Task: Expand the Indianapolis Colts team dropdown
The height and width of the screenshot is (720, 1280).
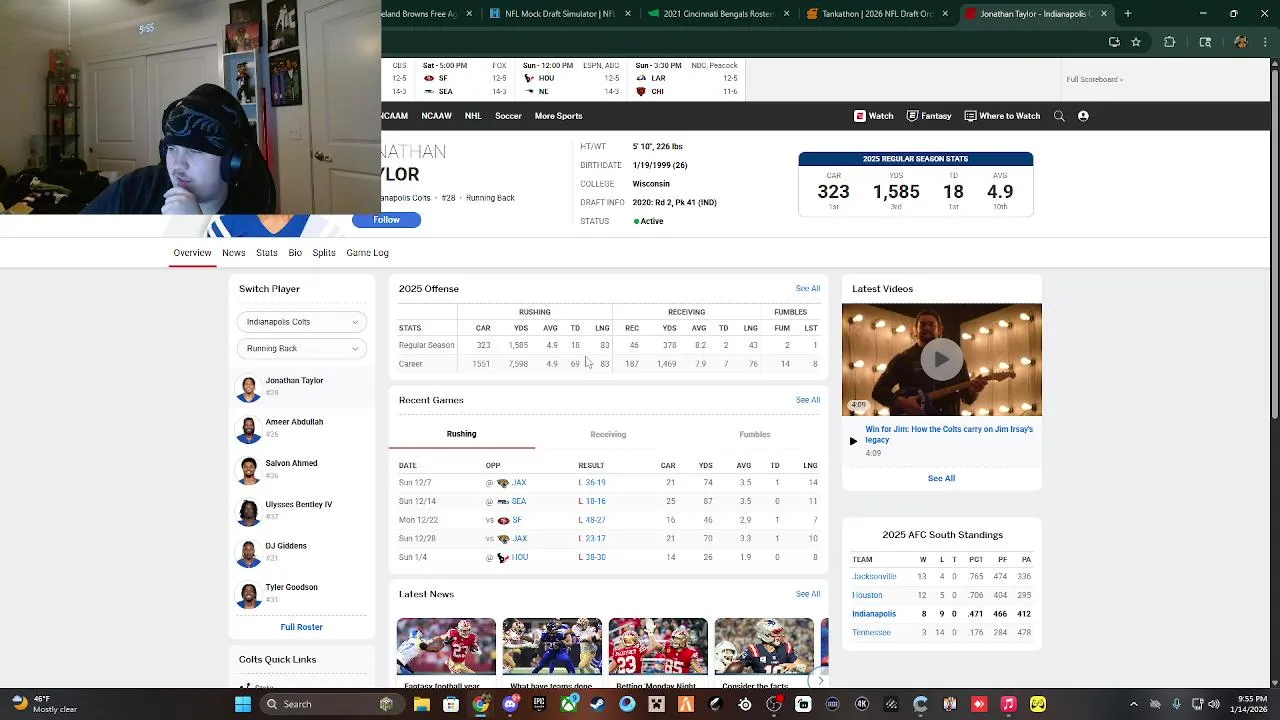Action: tap(301, 322)
